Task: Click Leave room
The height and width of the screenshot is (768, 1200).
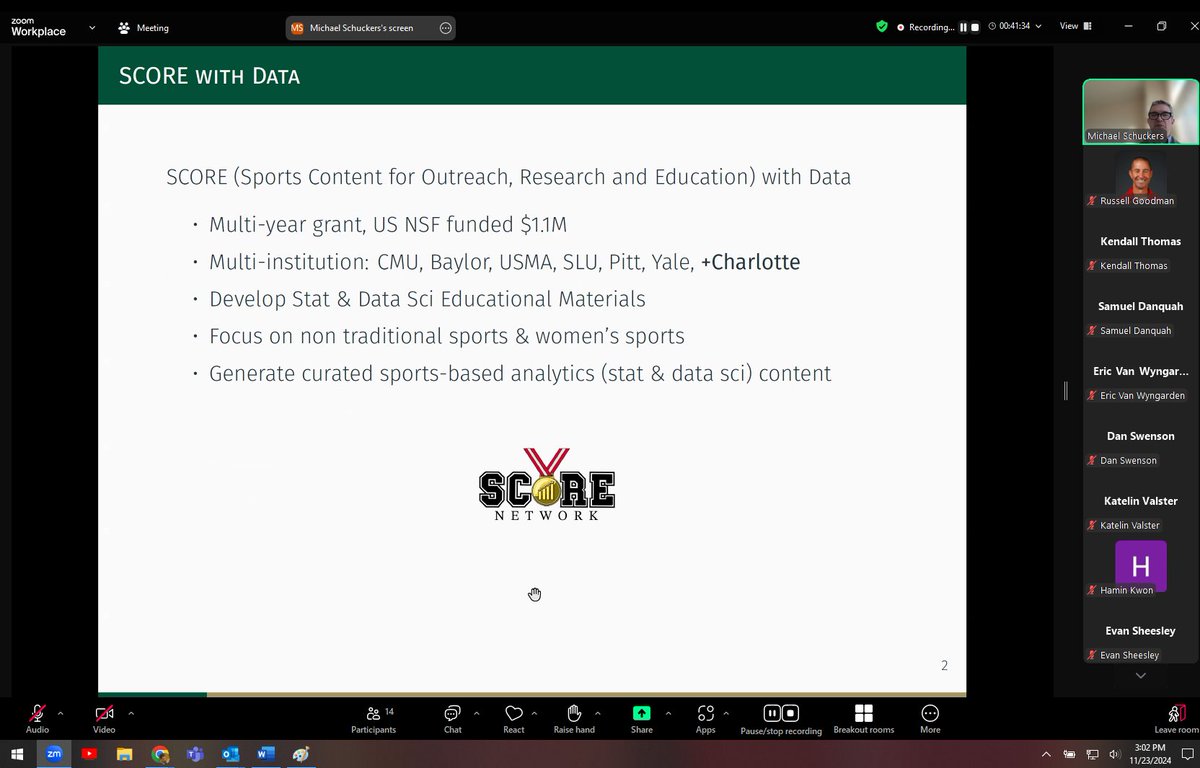Action: coord(1176,718)
